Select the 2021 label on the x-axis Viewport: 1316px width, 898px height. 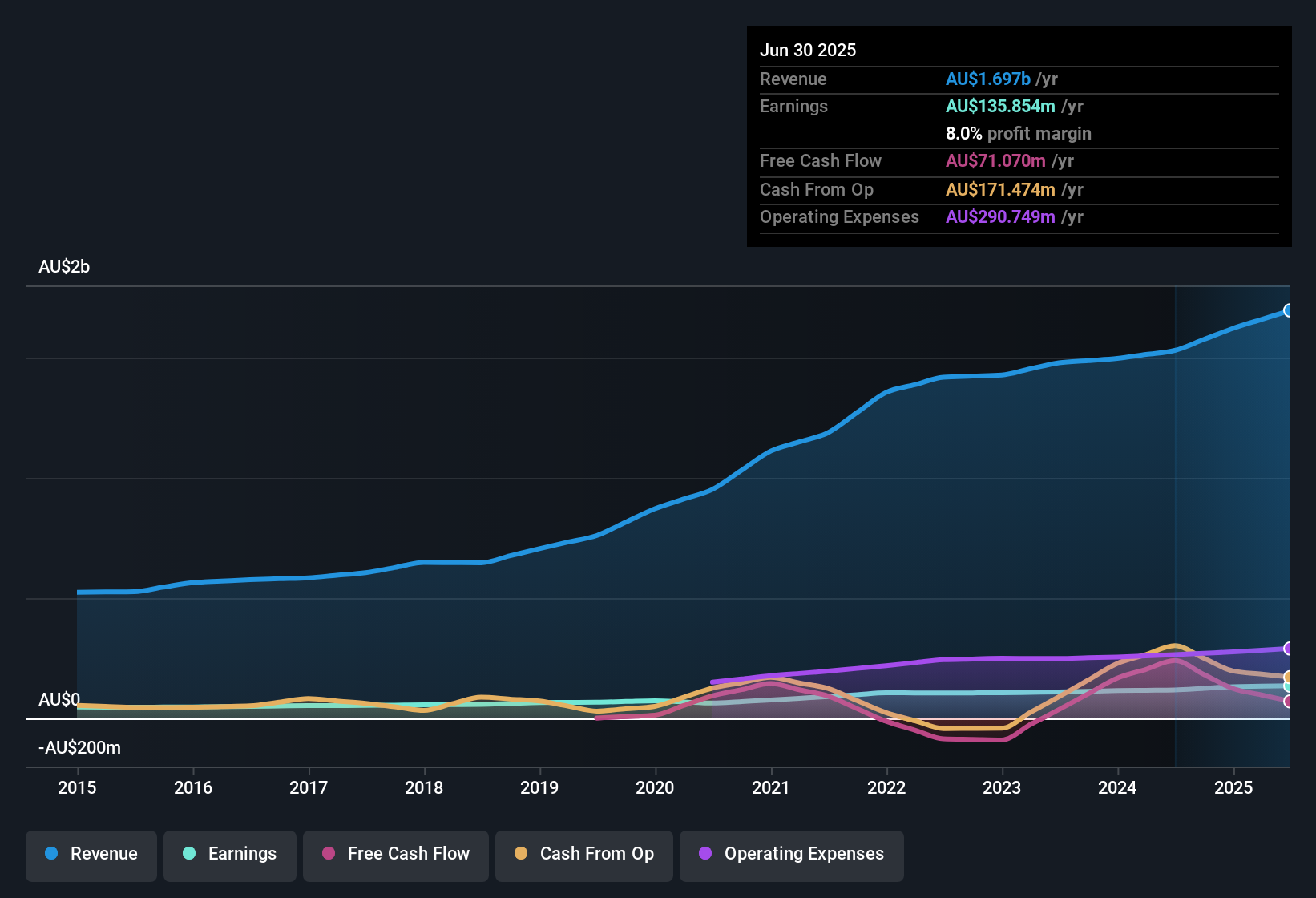(x=770, y=788)
